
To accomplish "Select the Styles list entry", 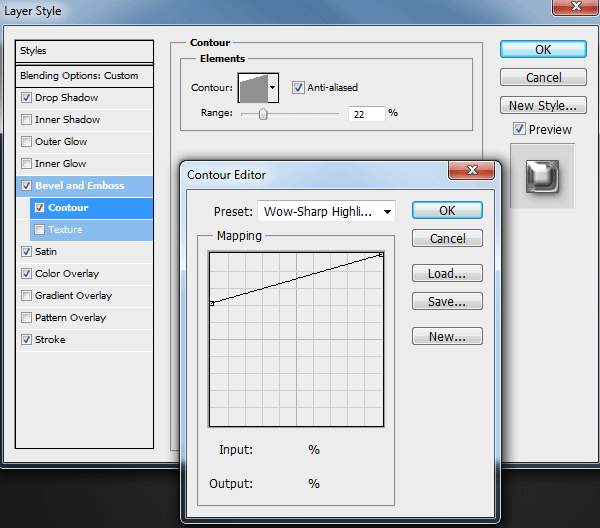I will coord(84,51).
